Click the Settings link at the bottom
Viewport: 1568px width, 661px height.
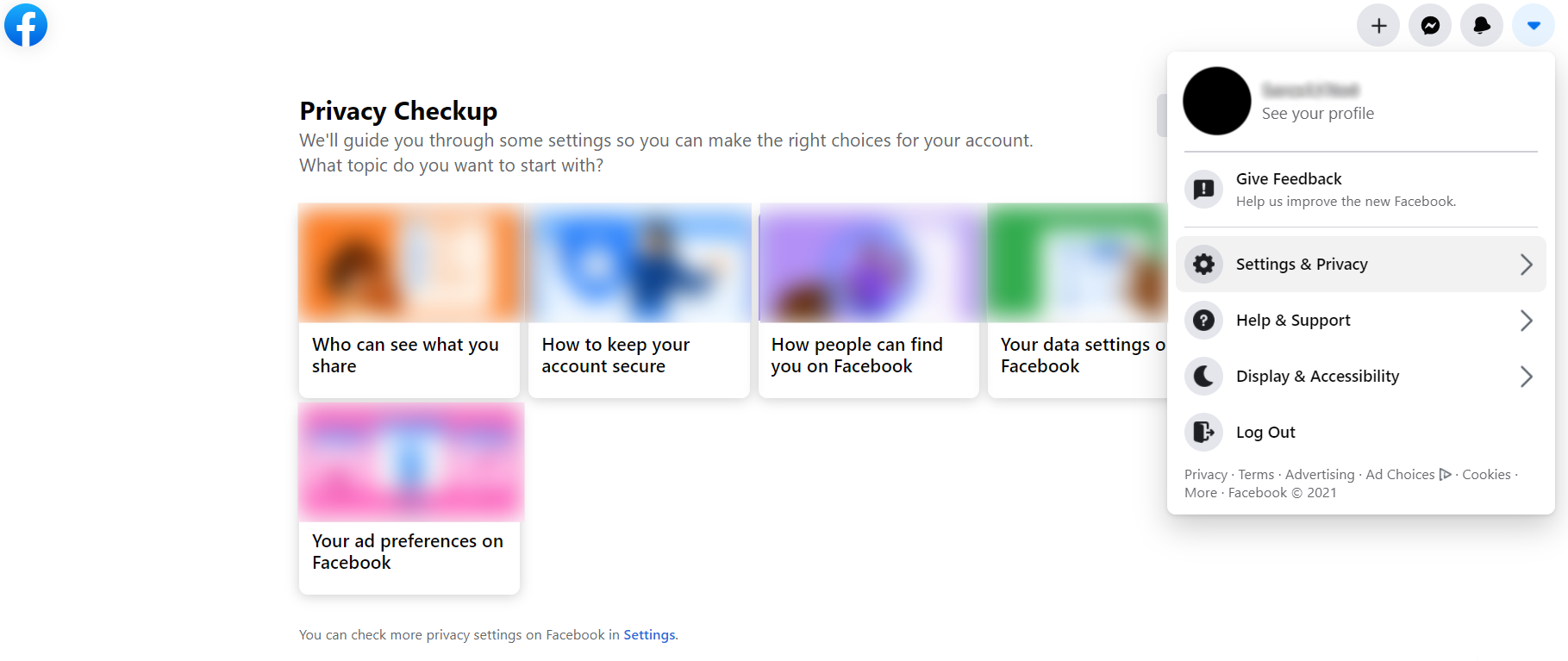[648, 634]
